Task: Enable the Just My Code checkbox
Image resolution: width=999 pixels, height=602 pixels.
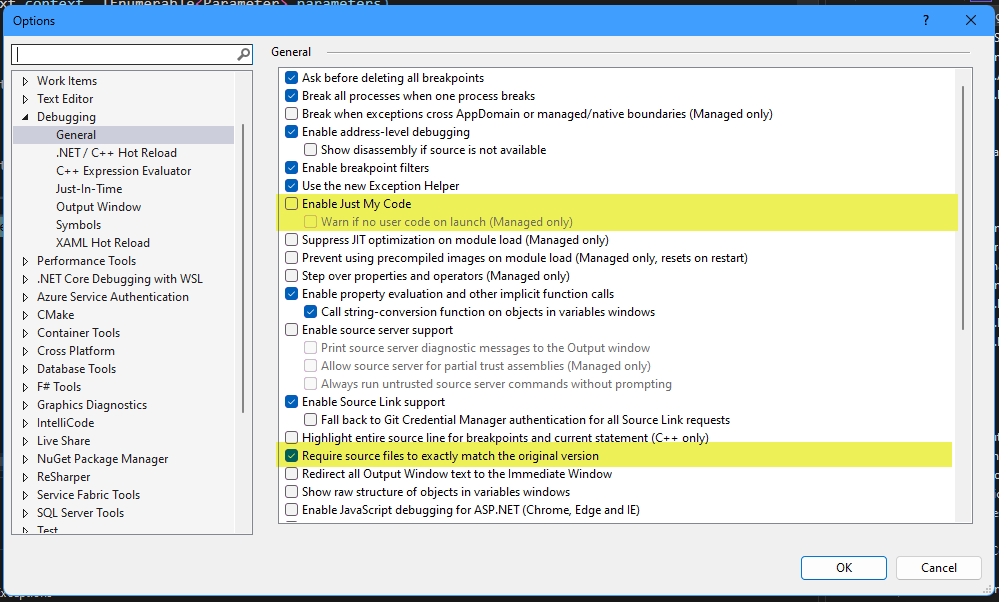Action: pos(292,205)
